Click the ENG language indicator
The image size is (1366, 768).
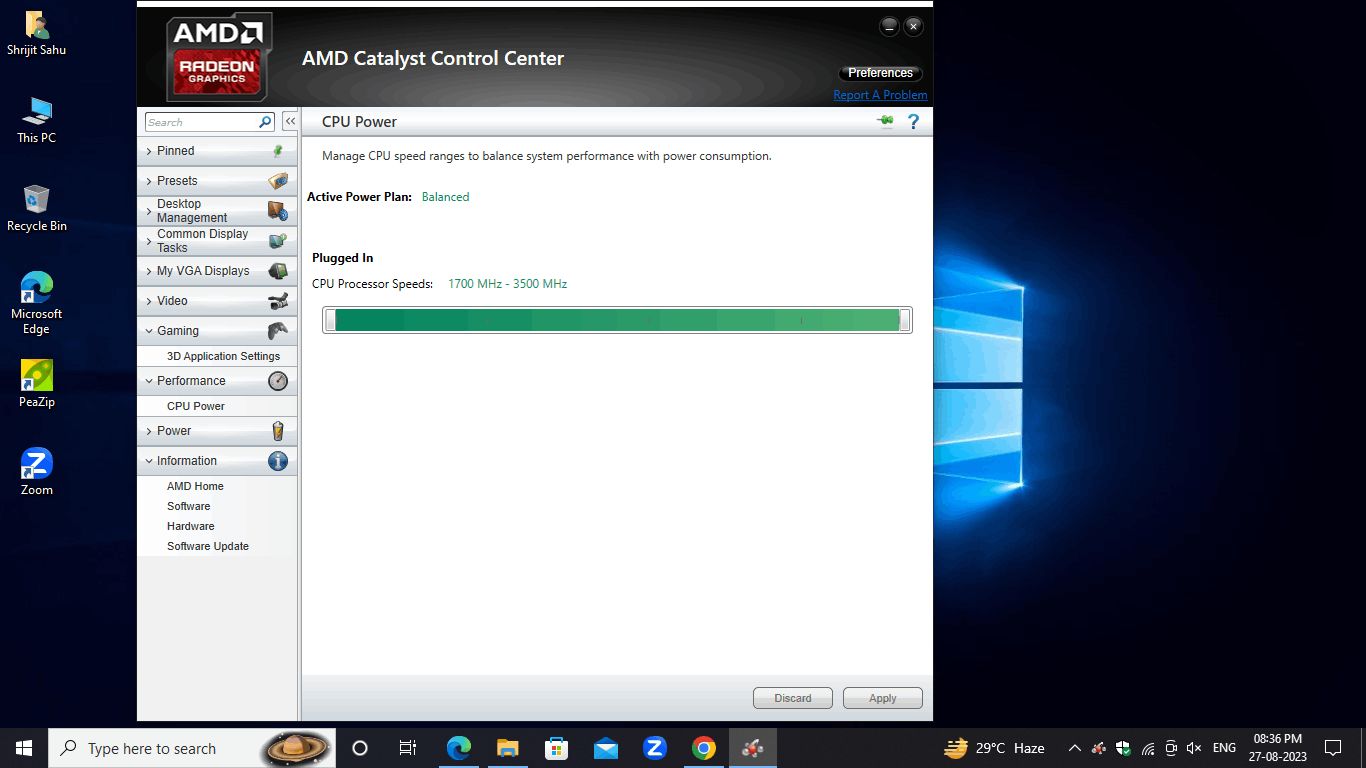coord(1224,748)
